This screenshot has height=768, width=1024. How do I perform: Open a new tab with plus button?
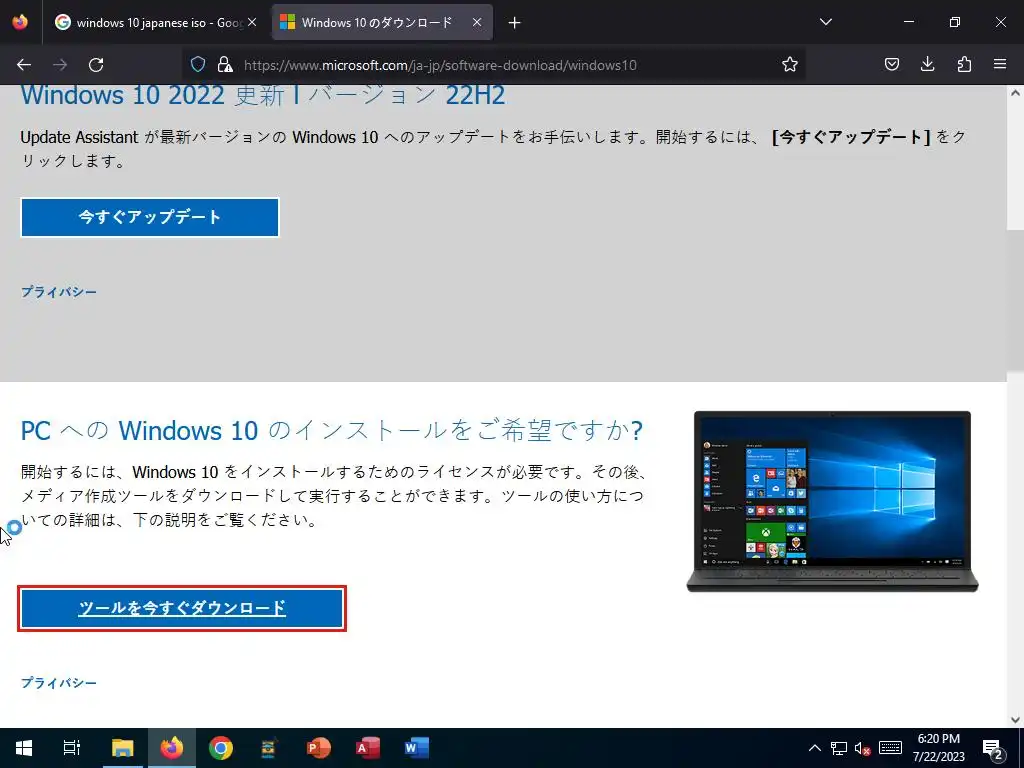[515, 23]
